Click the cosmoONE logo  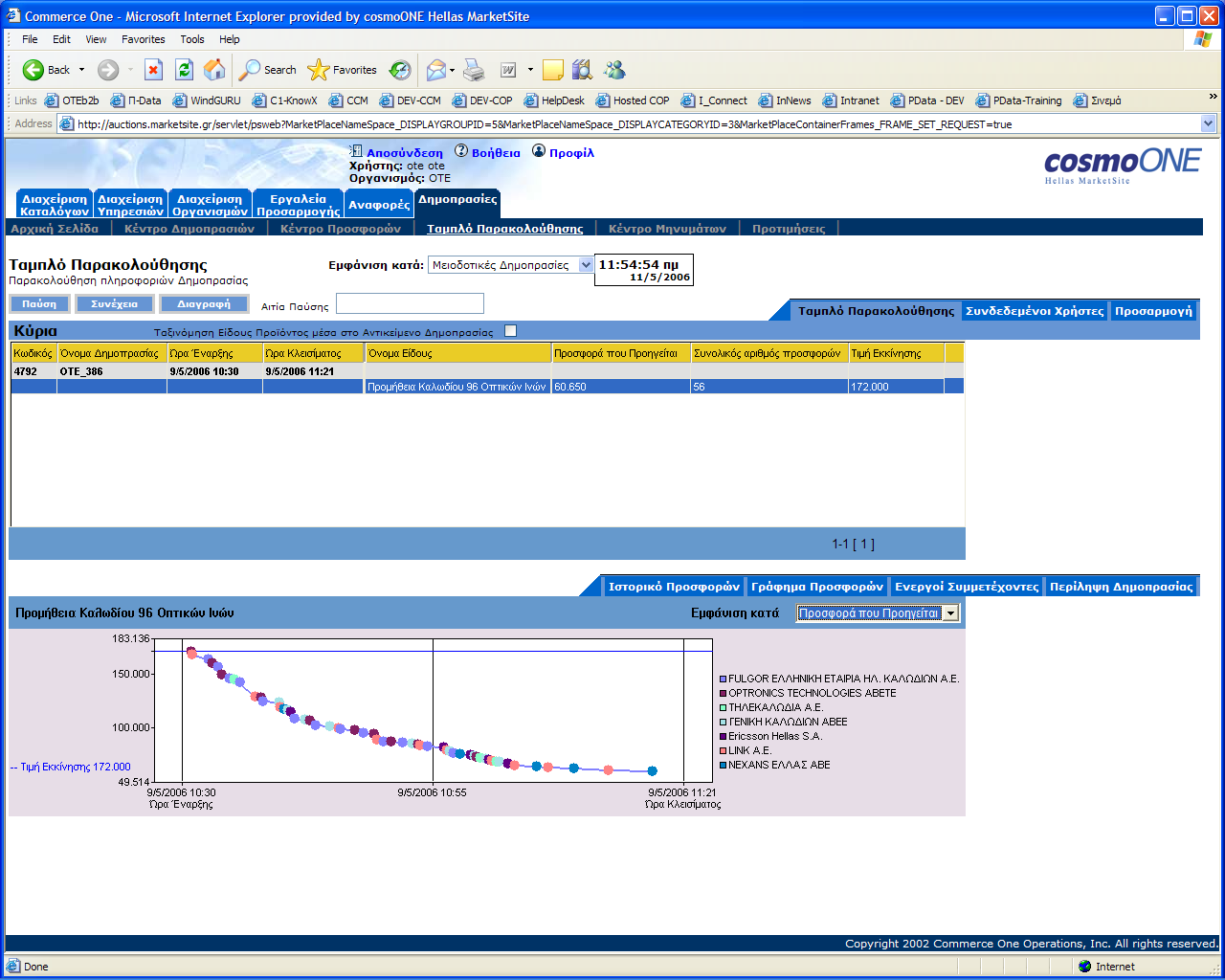click(x=1122, y=164)
